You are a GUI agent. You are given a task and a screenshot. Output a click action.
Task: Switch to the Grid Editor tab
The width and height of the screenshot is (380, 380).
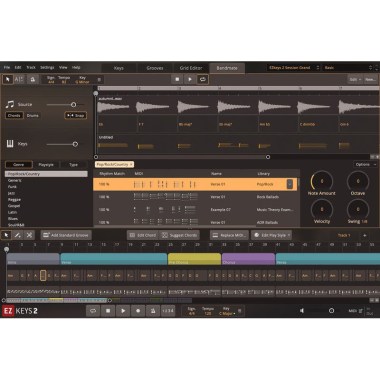[x=191, y=68]
